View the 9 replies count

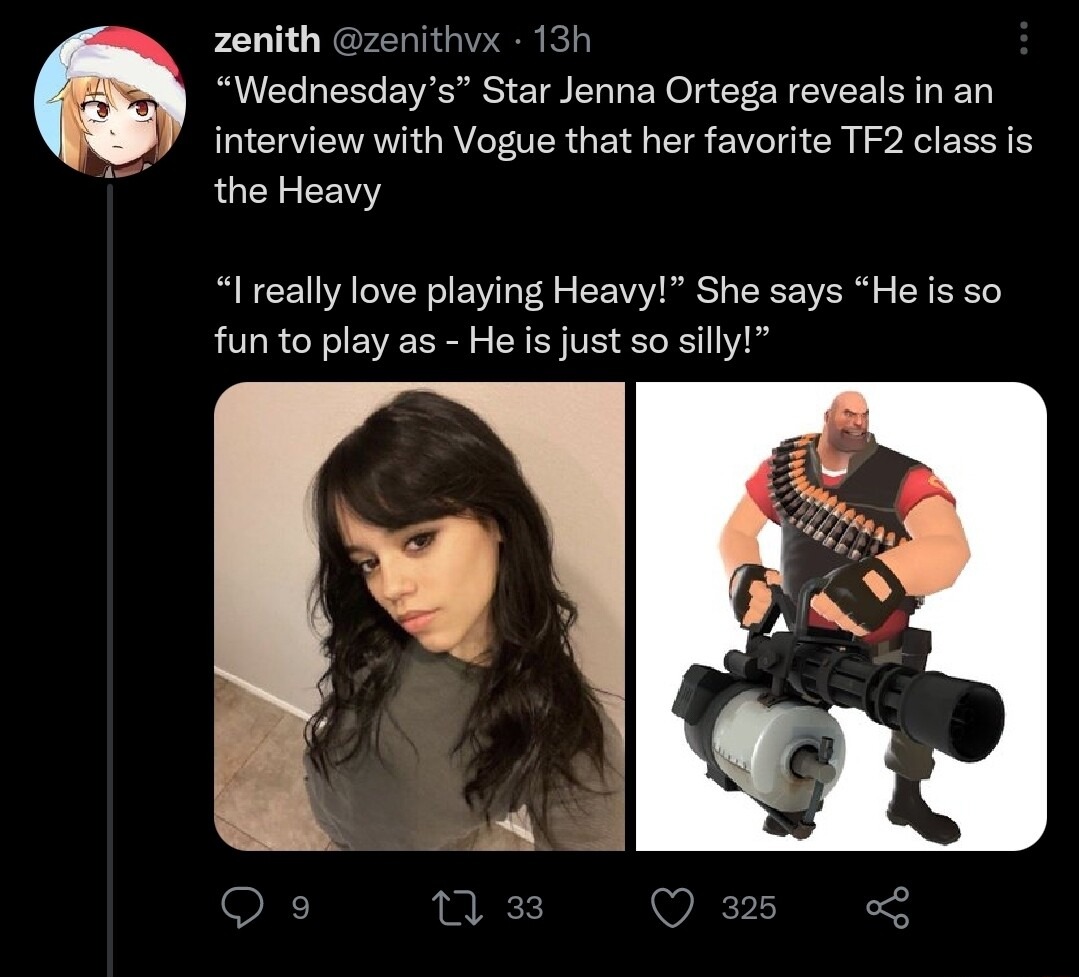[x=297, y=907]
